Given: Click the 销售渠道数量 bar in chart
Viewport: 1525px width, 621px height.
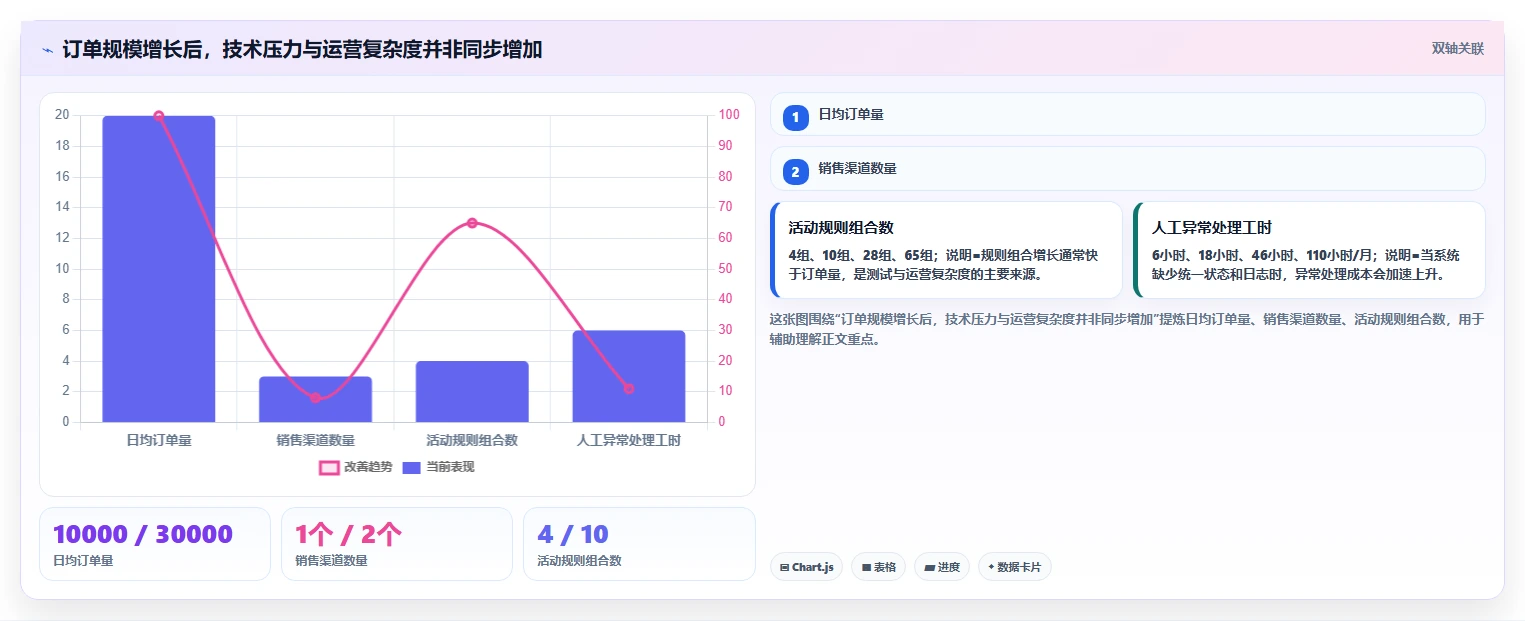Looking at the screenshot, I should [x=316, y=399].
